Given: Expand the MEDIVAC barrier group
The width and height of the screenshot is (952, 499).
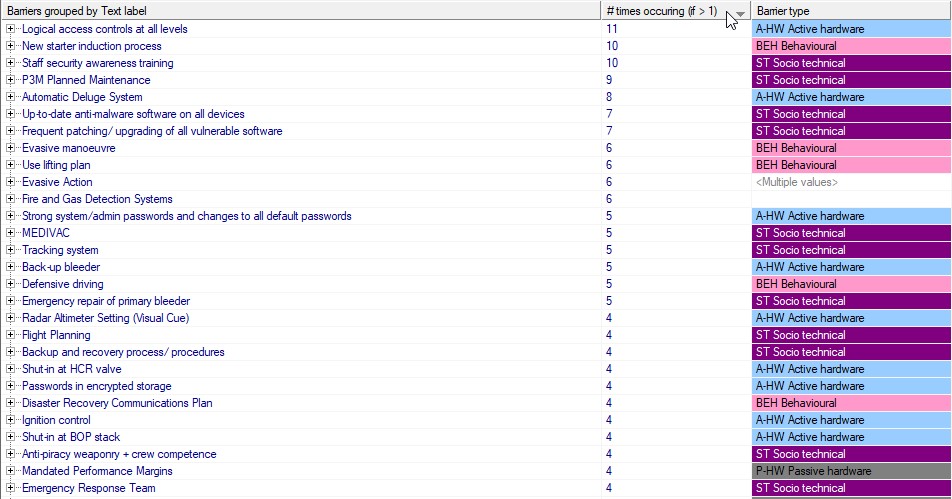Looking at the screenshot, I should tap(11, 233).
